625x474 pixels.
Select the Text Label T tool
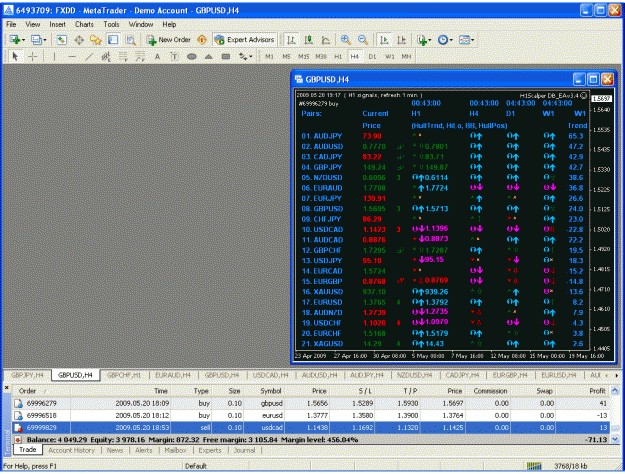click(174, 57)
